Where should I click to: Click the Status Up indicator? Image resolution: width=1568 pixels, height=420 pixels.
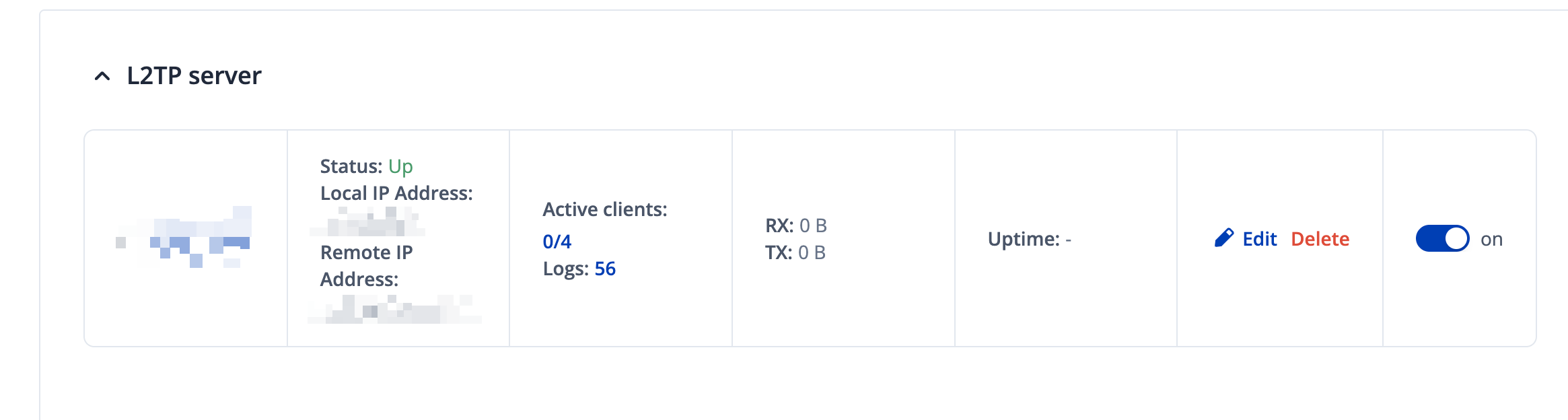pos(400,166)
